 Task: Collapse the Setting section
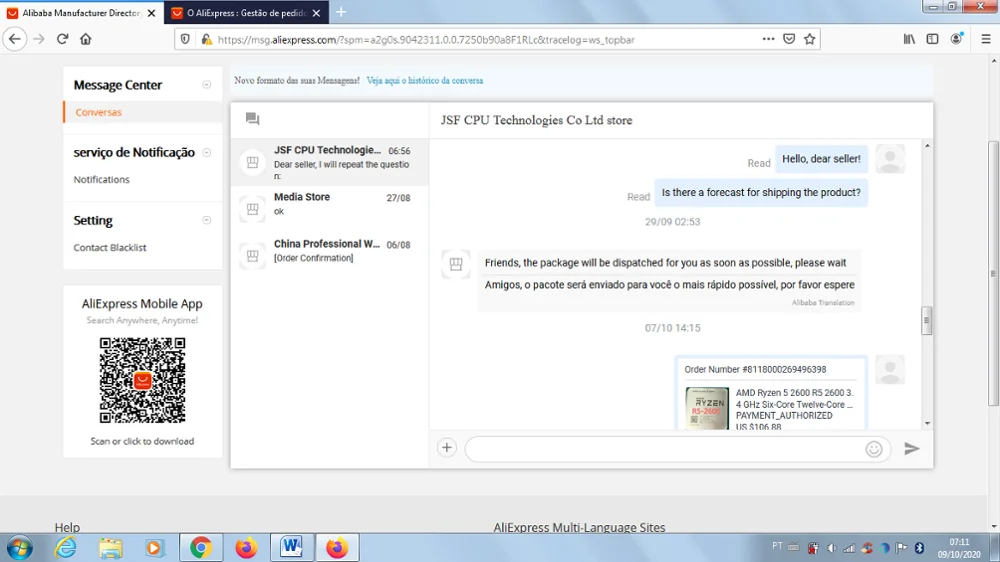tap(207, 220)
